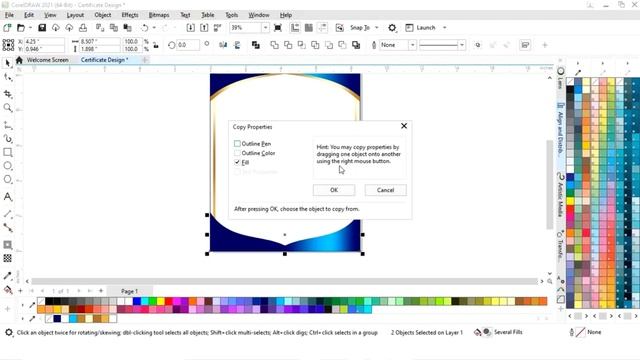Select the Color Eyedropper tool
Screen dimensions: 640x360
pyautogui.click(x=7, y=276)
